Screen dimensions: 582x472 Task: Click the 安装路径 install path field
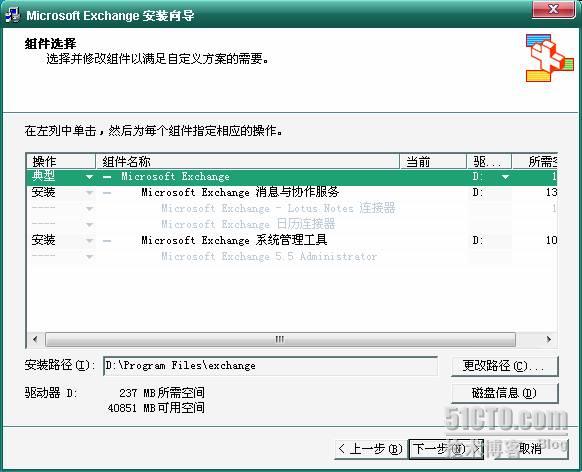pyautogui.click(x=270, y=366)
